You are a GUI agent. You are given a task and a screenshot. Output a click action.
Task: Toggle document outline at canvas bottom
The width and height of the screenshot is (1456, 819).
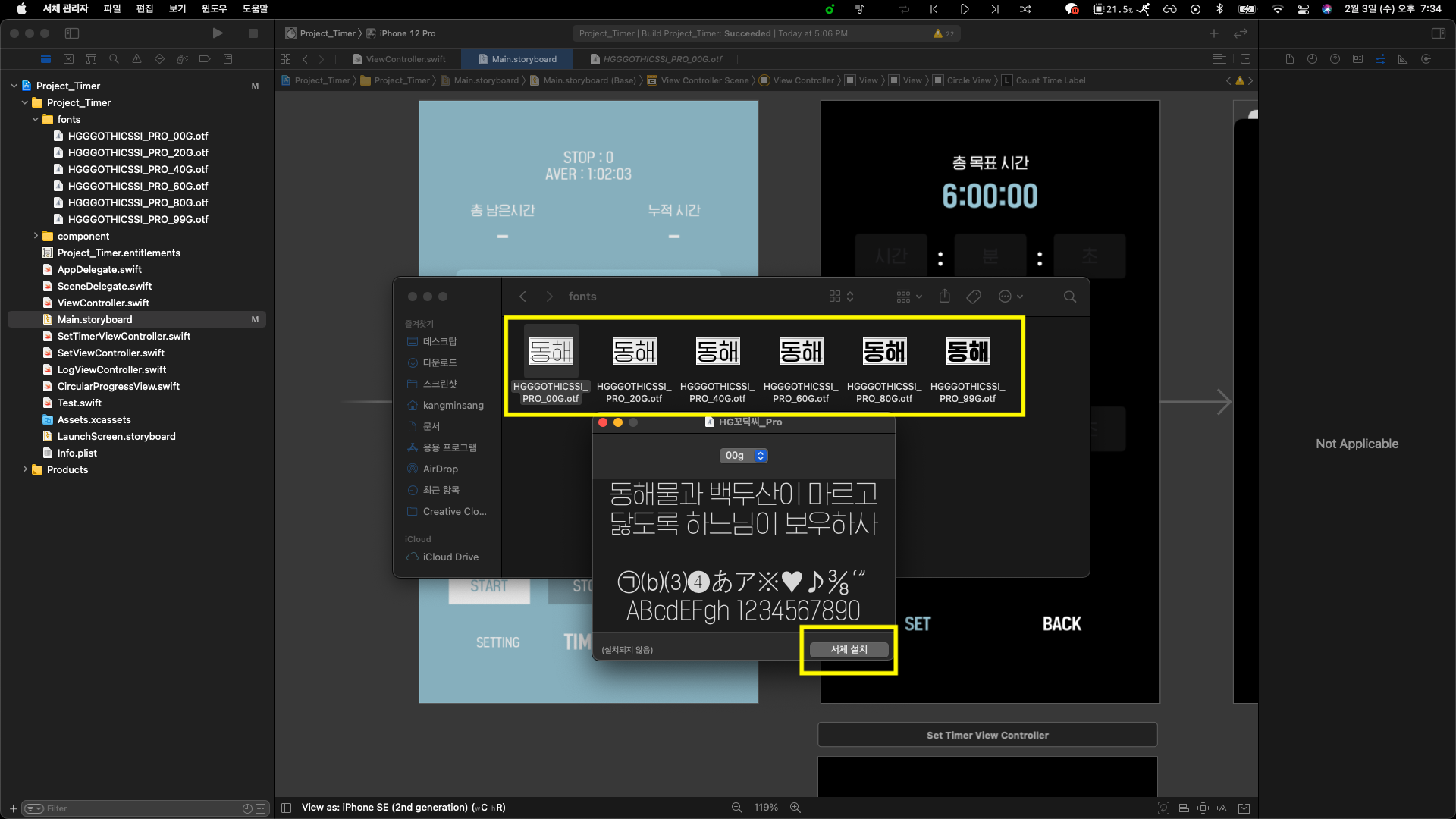286,808
